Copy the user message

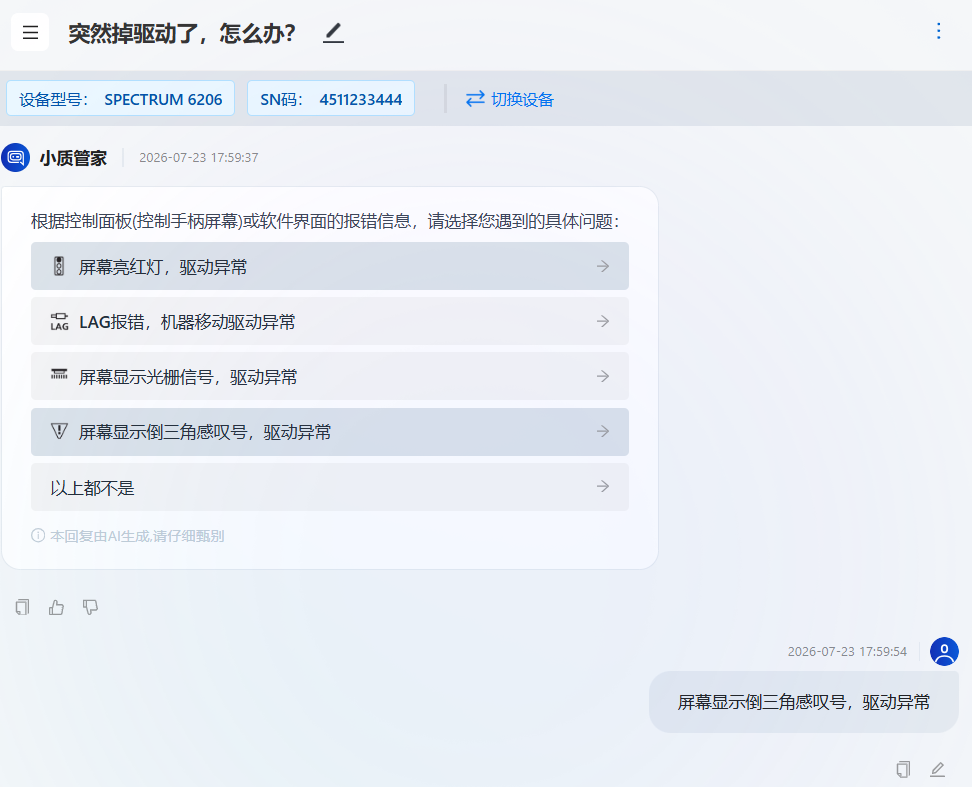pyautogui.click(x=903, y=770)
